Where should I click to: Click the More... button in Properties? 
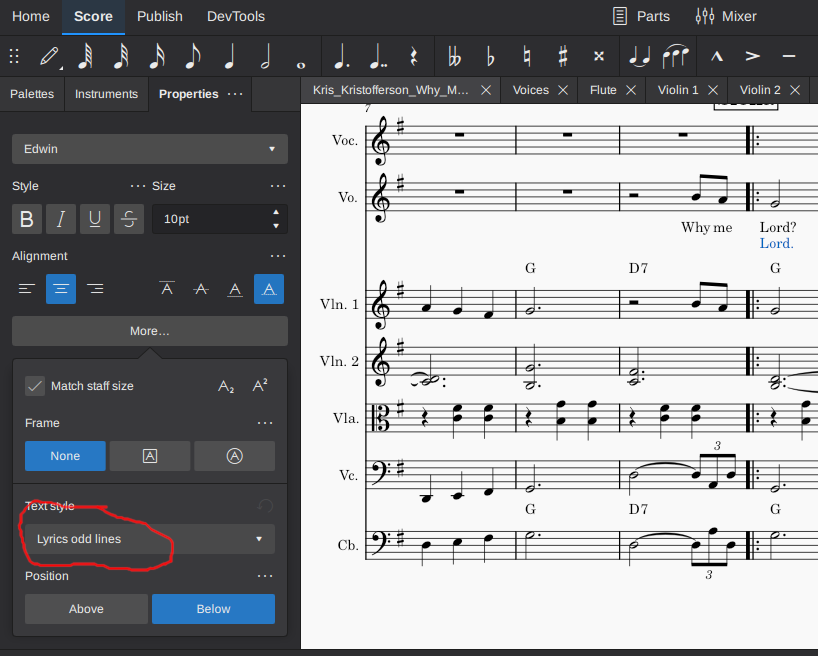[148, 331]
